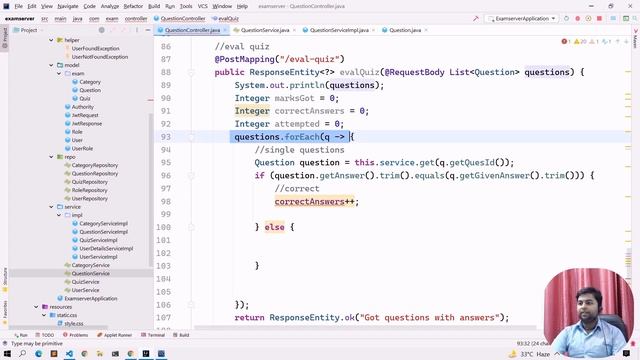The height and width of the screenshot is (360, 640).
Task: Select Category class in the project tree
Action: [x=90, y=82]
